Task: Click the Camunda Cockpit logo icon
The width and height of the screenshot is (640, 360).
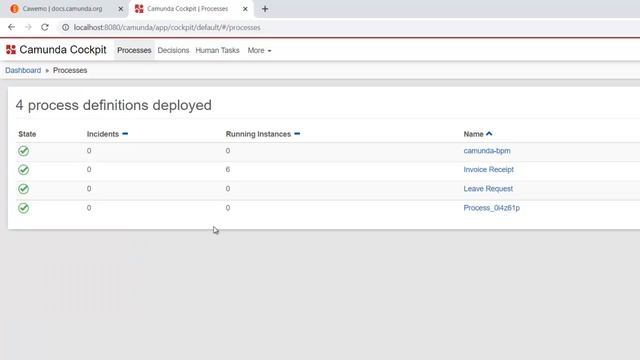Action: pos(11,50)
